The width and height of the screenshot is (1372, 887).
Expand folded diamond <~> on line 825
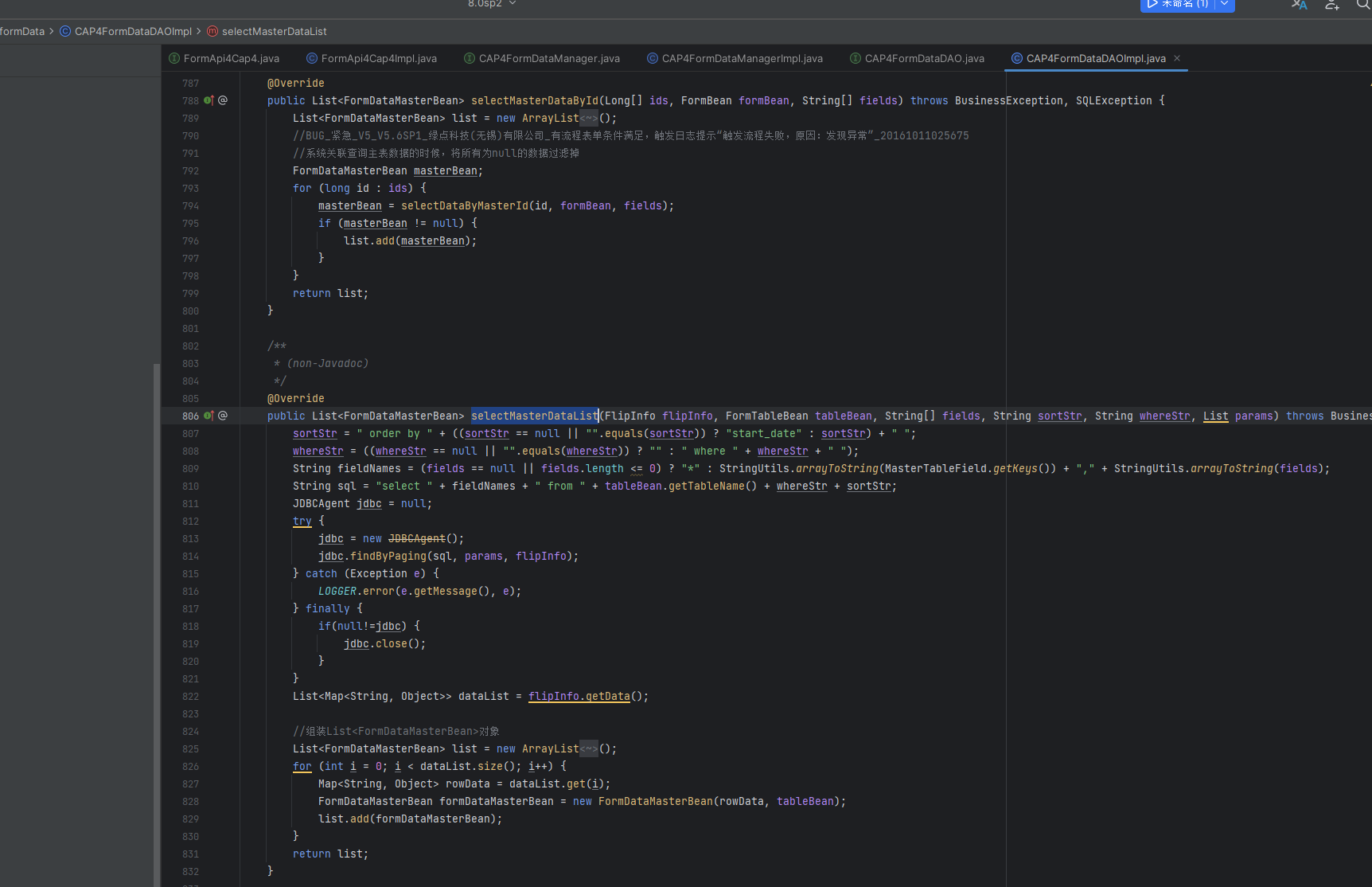tap(589, 748)
